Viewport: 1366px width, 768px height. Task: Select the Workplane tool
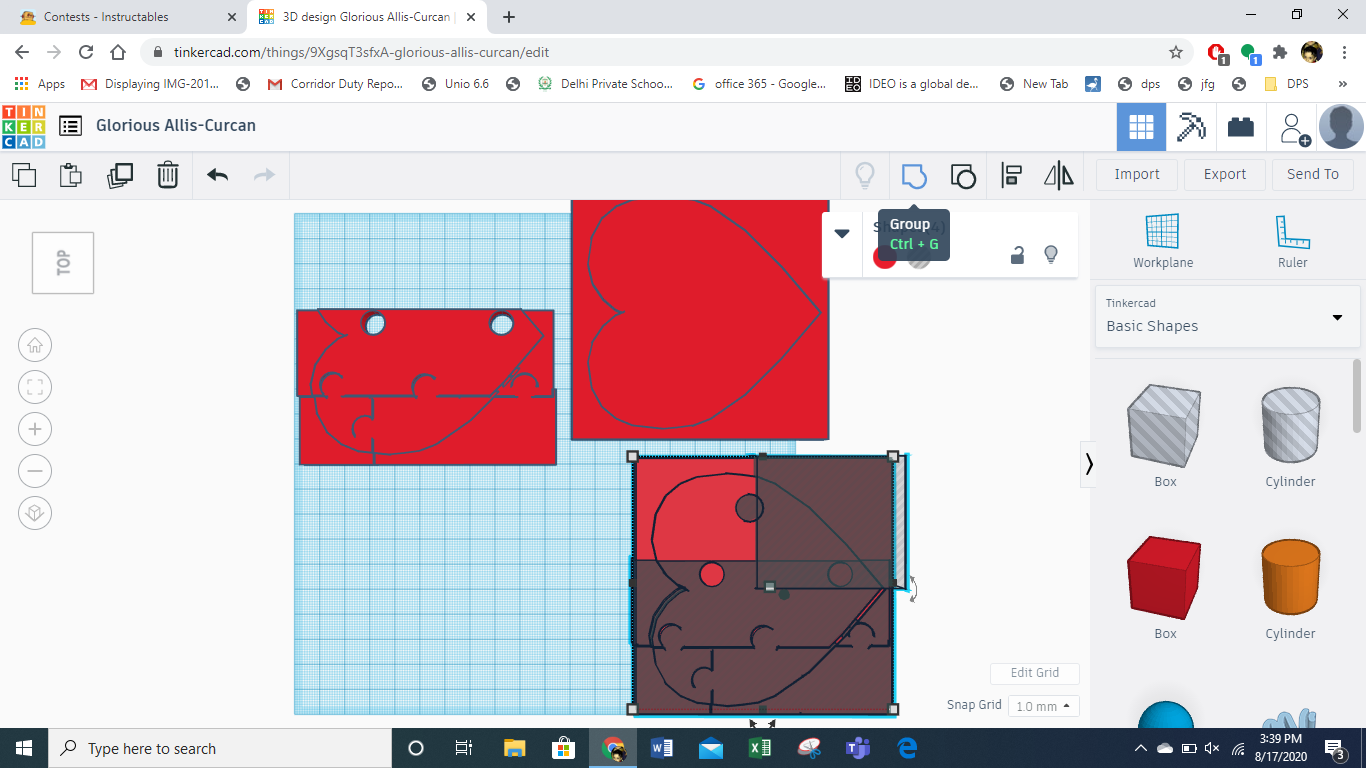coord(1163,241)
